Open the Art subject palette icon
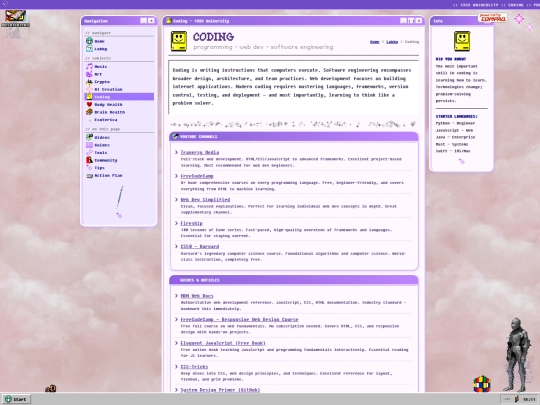Viewport: 540px width, 405px height. tap(89, 74)
